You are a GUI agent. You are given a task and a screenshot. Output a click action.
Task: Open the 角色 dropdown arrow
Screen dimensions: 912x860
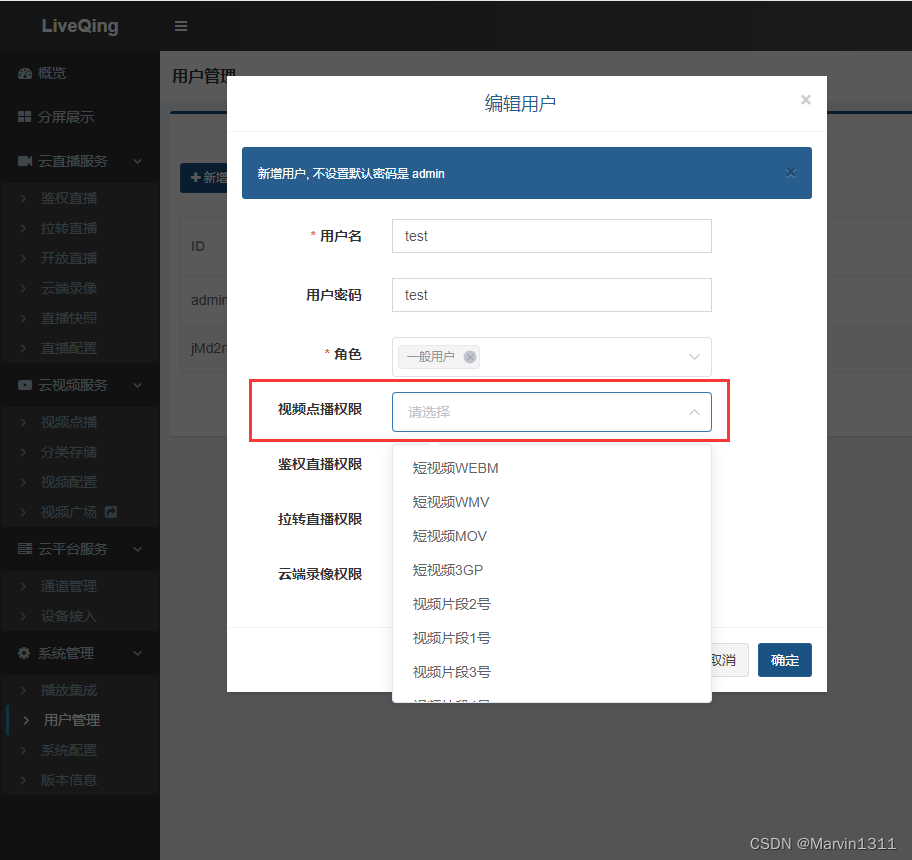(x=694, y=356)
